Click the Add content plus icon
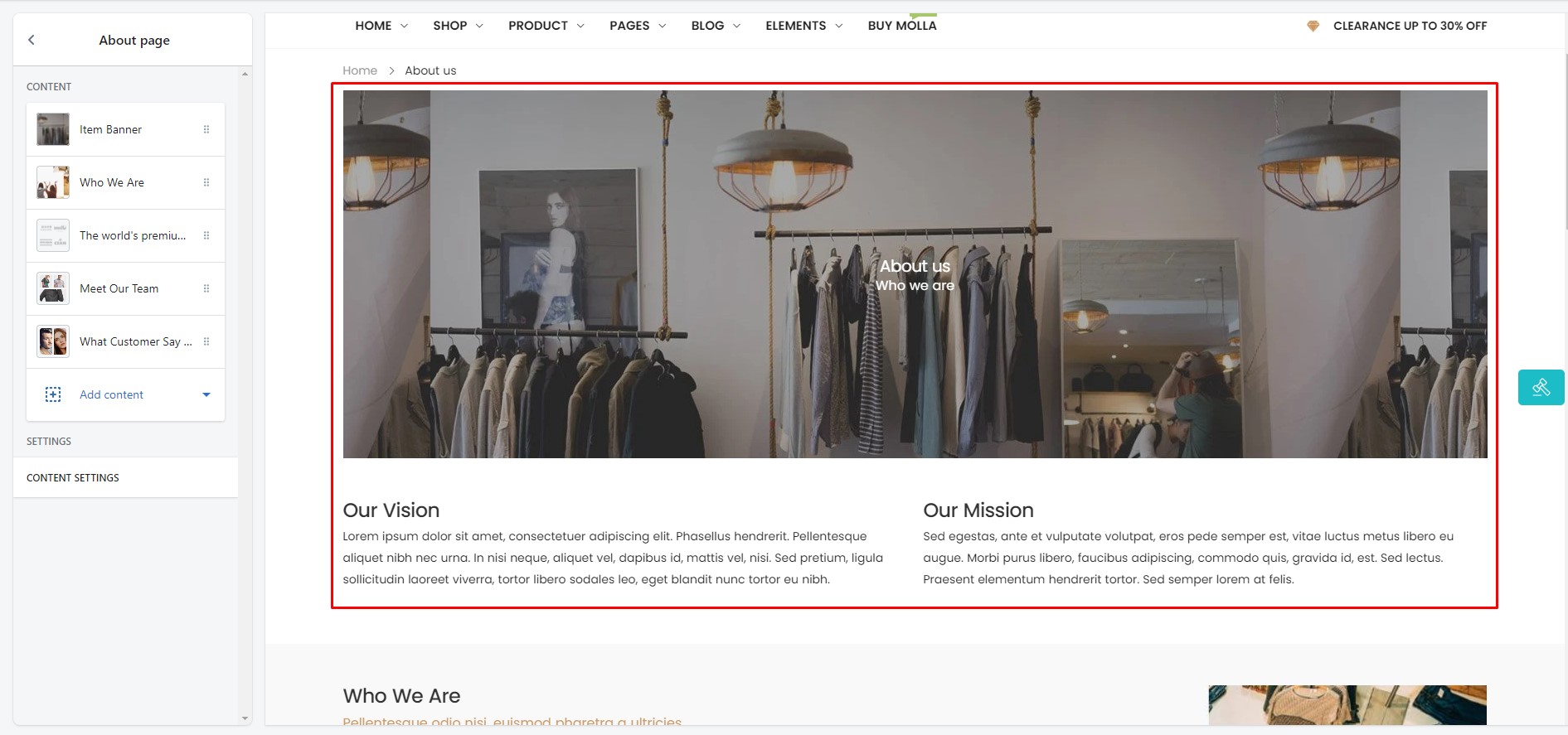 coord(53,394)
